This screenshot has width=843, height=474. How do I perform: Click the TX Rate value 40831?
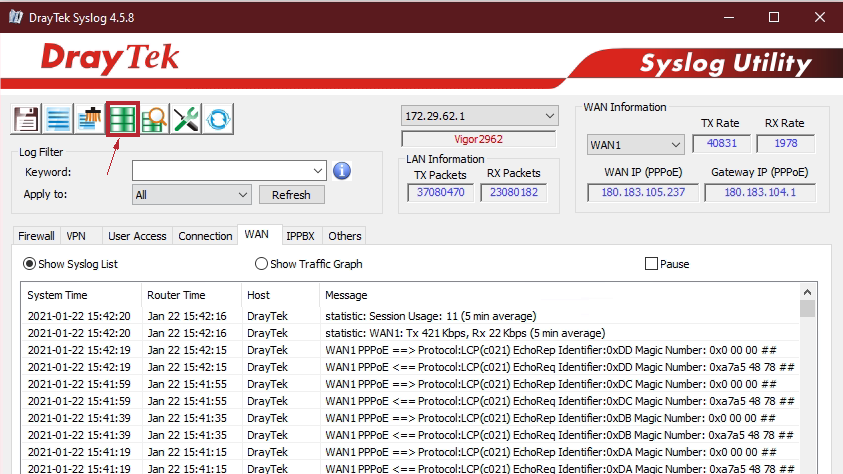coord(721,143)
